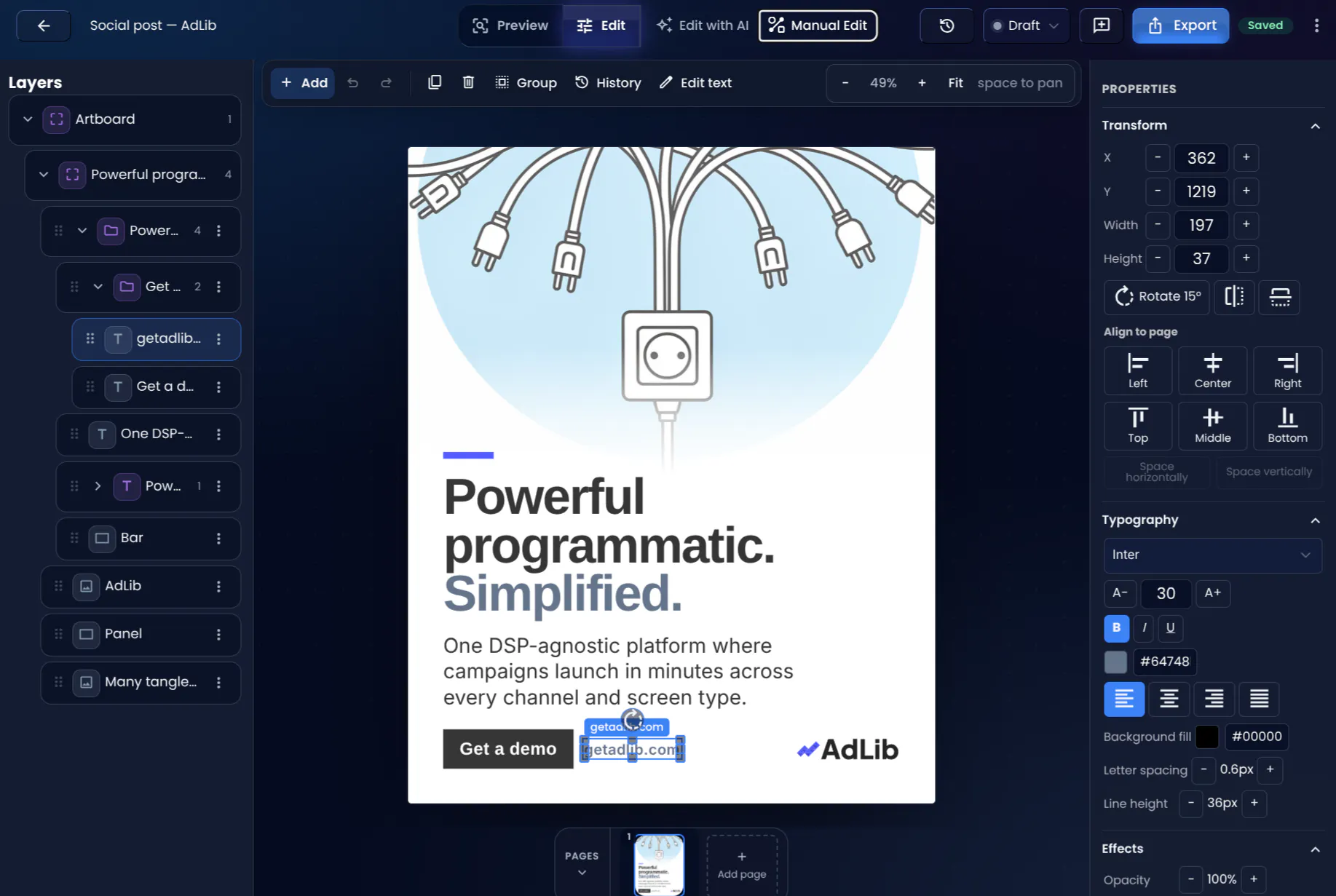Align to page Right
Image resolution: width=1336 pixels, height=896 pixels.
click(x=1287, y=370)
